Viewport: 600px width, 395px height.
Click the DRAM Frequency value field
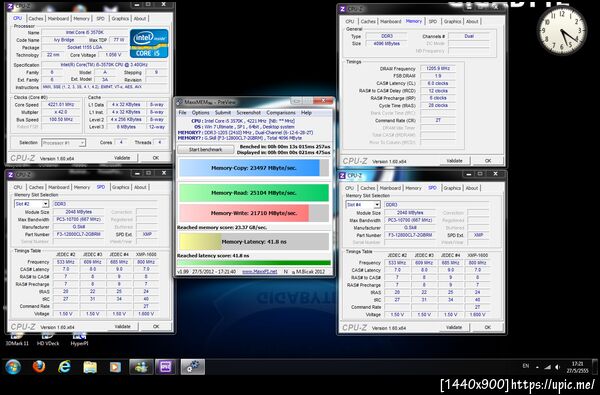coord(438,69)
